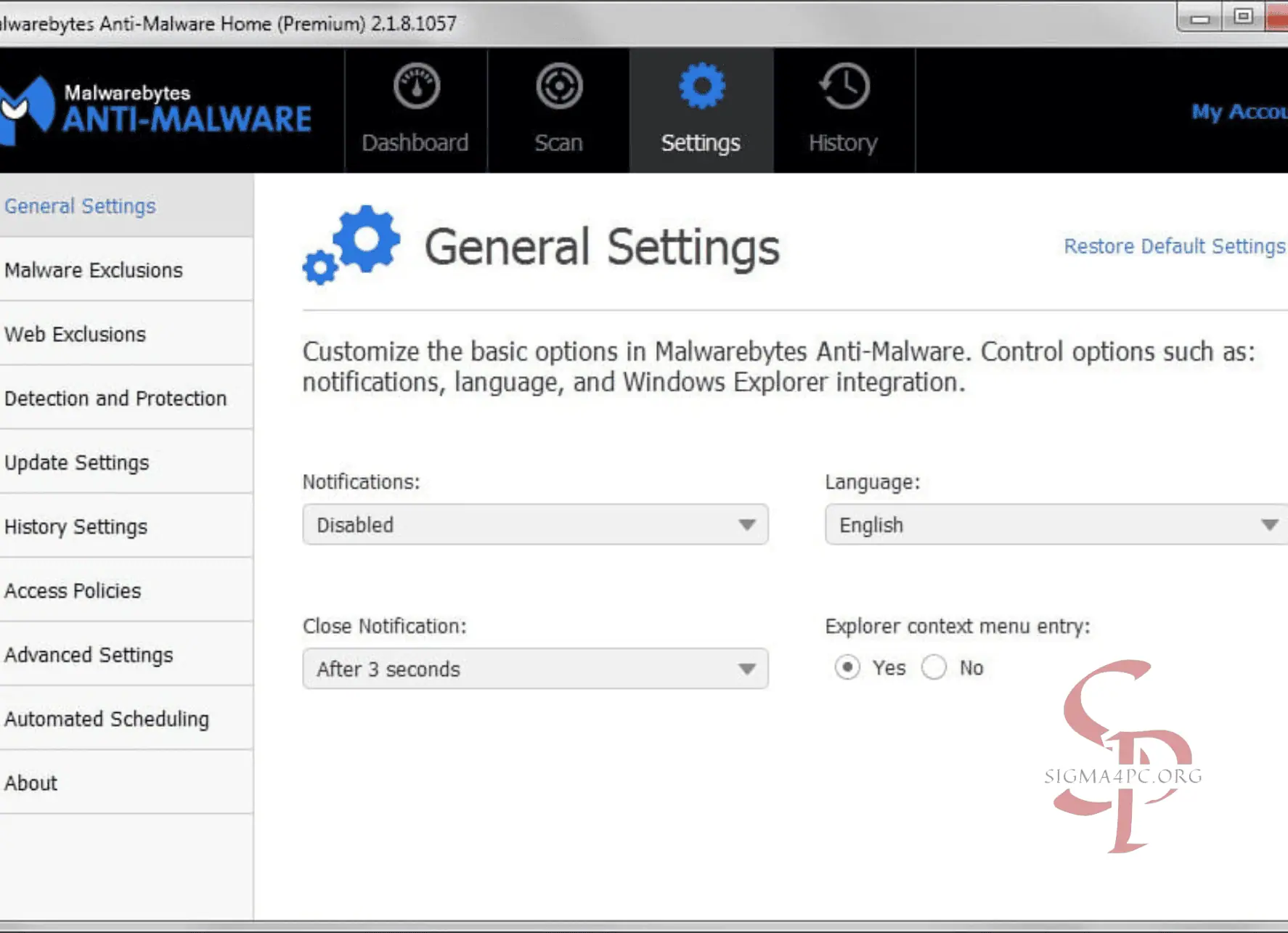Image resolution: width=1288 pixels, height=933 pixels.
Task: Minimize the Malwarebytes window
Action: tap(1200, 18)
